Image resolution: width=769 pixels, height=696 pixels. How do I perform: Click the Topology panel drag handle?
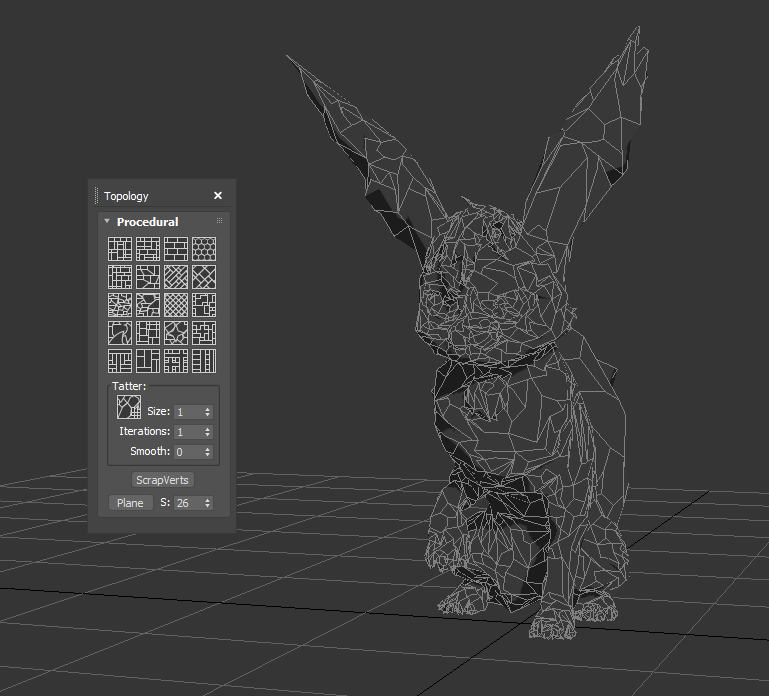[97, 196]
